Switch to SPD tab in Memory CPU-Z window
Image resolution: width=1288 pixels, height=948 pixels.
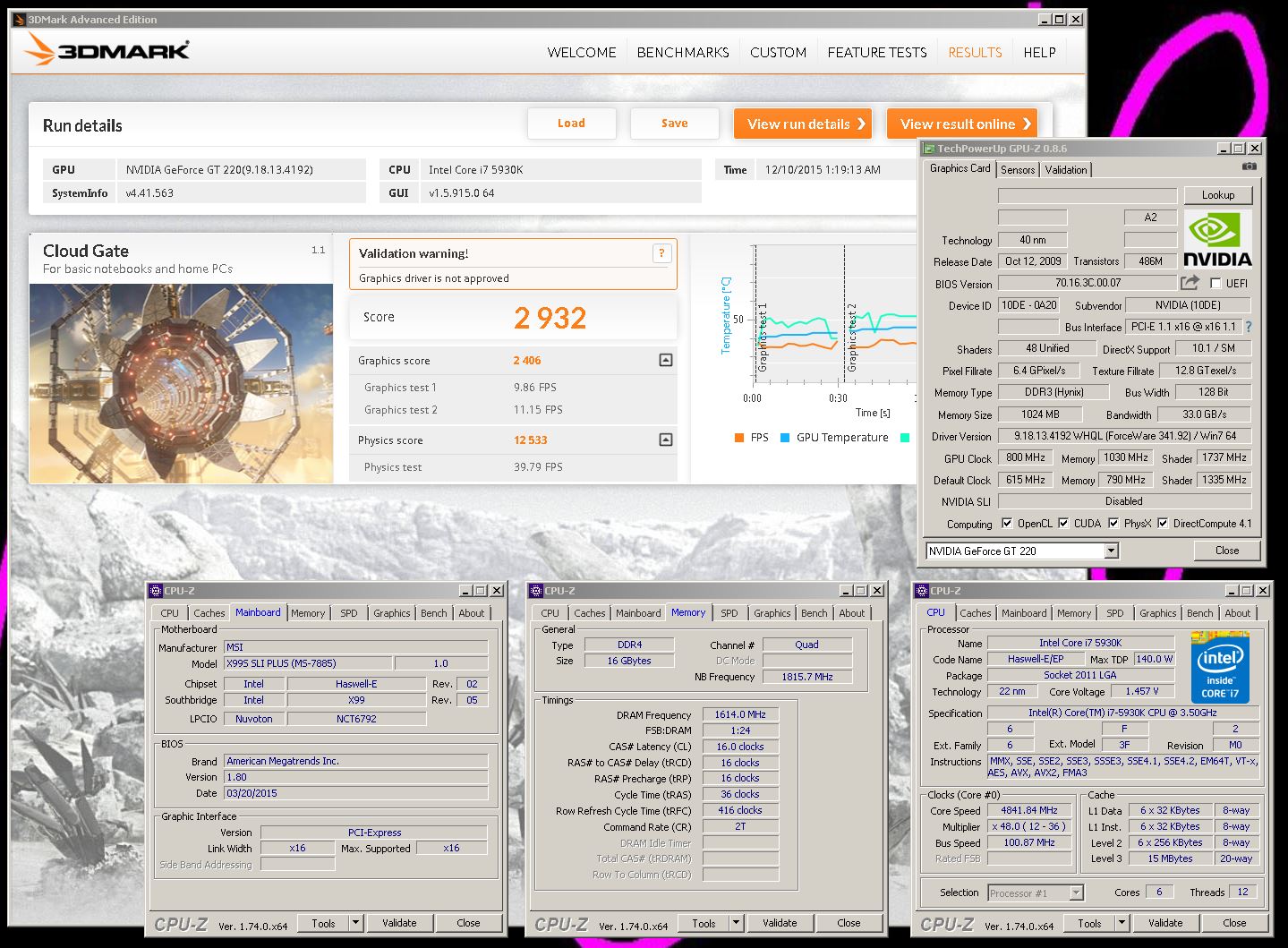[729, 613]
